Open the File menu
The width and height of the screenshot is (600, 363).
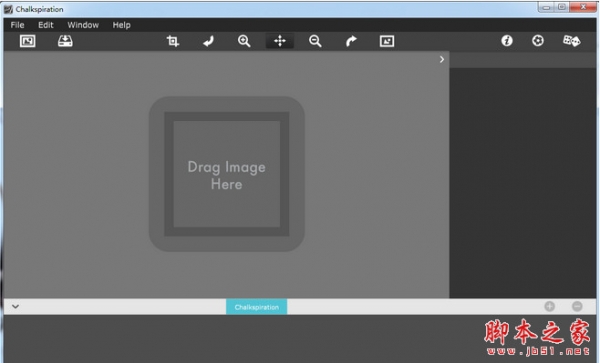(x=18, y=25)
